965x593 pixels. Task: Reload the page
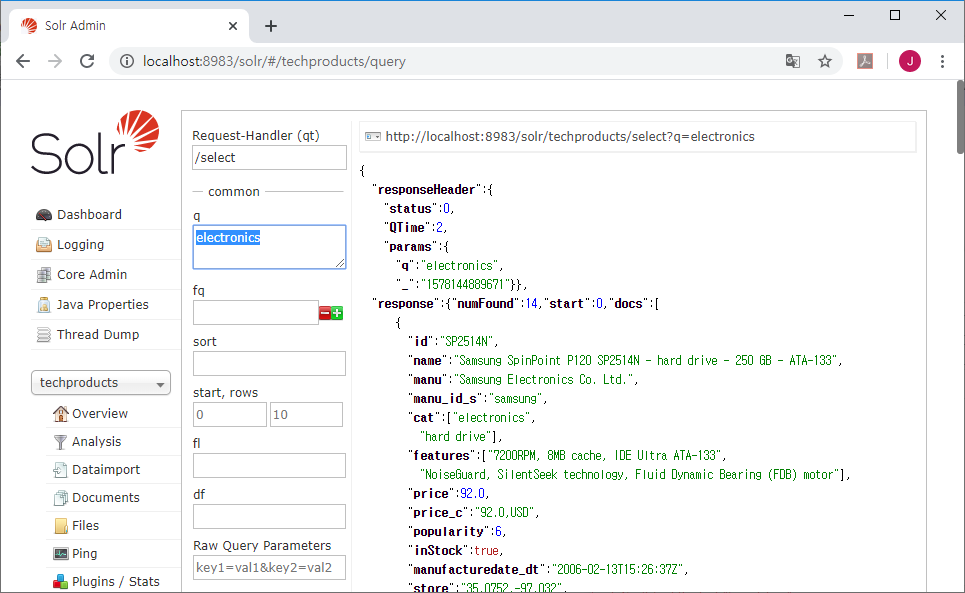coord(87,61)
